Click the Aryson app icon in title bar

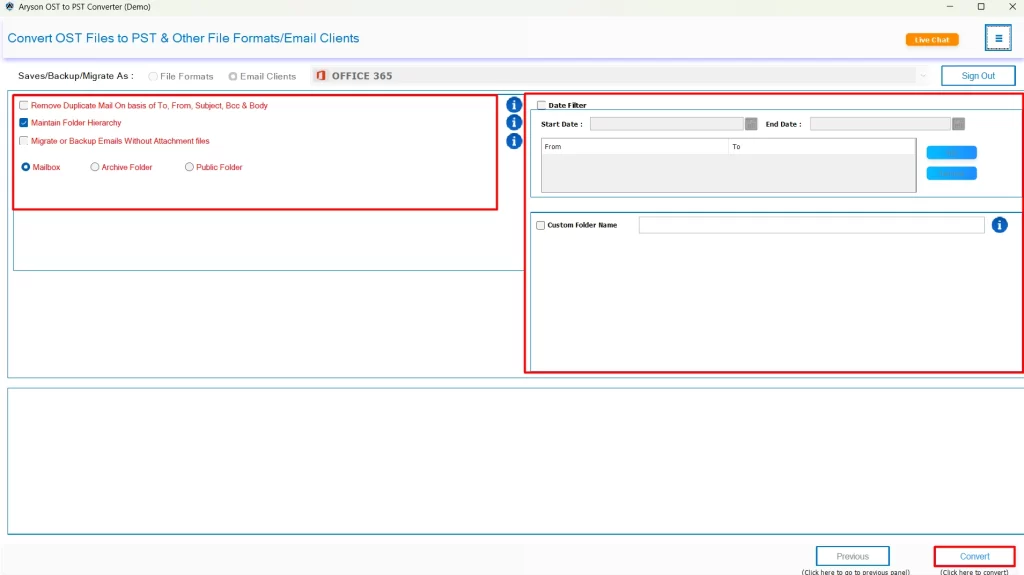pyautogui.click(x=9, y=7)
